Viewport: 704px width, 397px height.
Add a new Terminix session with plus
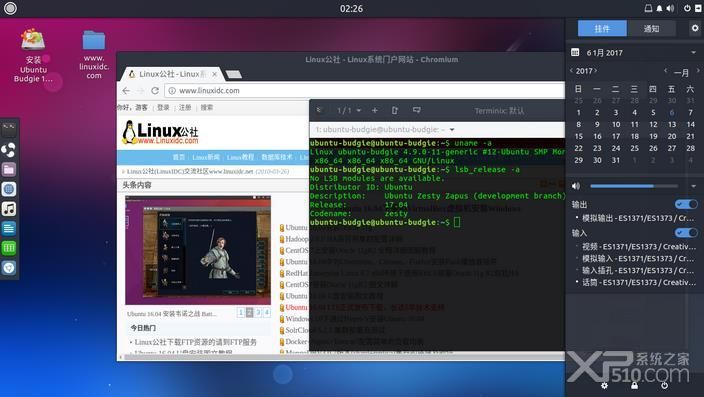click(x=375, y=110)
